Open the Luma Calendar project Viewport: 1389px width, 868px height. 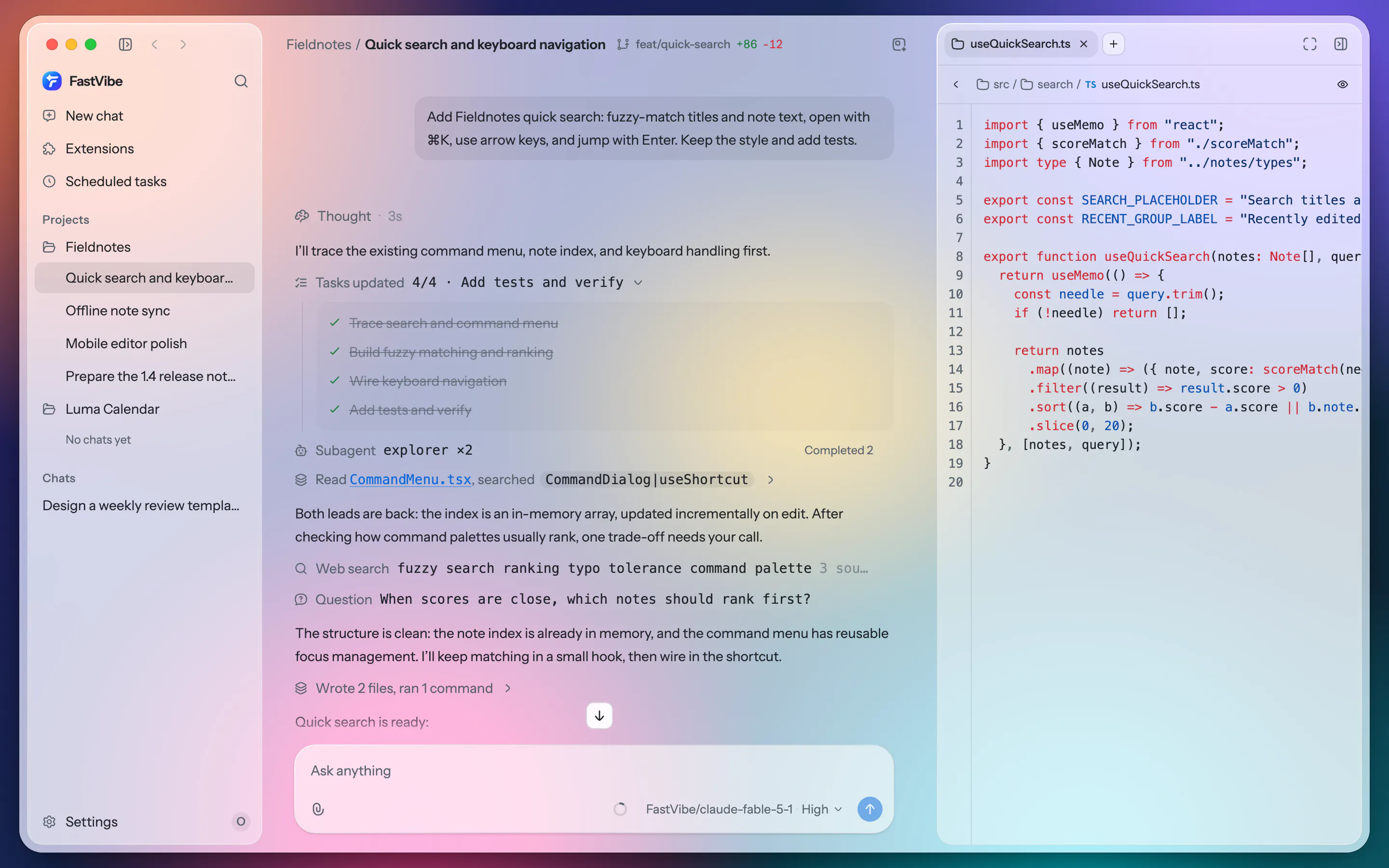tap(145, 409)
